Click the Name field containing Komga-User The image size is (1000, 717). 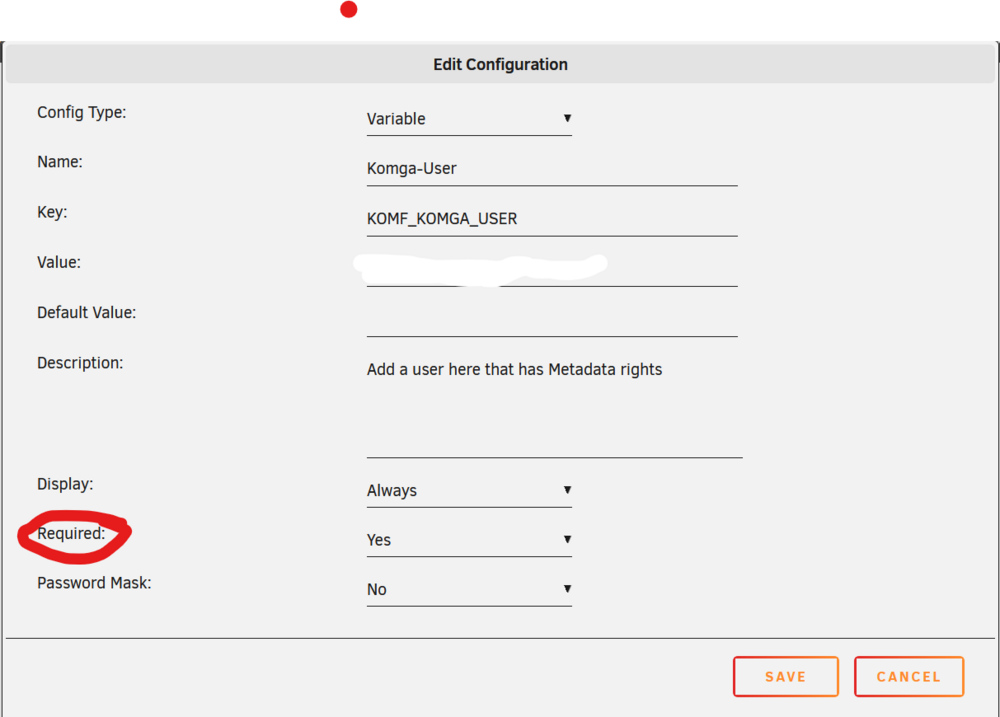click(552, 169)
